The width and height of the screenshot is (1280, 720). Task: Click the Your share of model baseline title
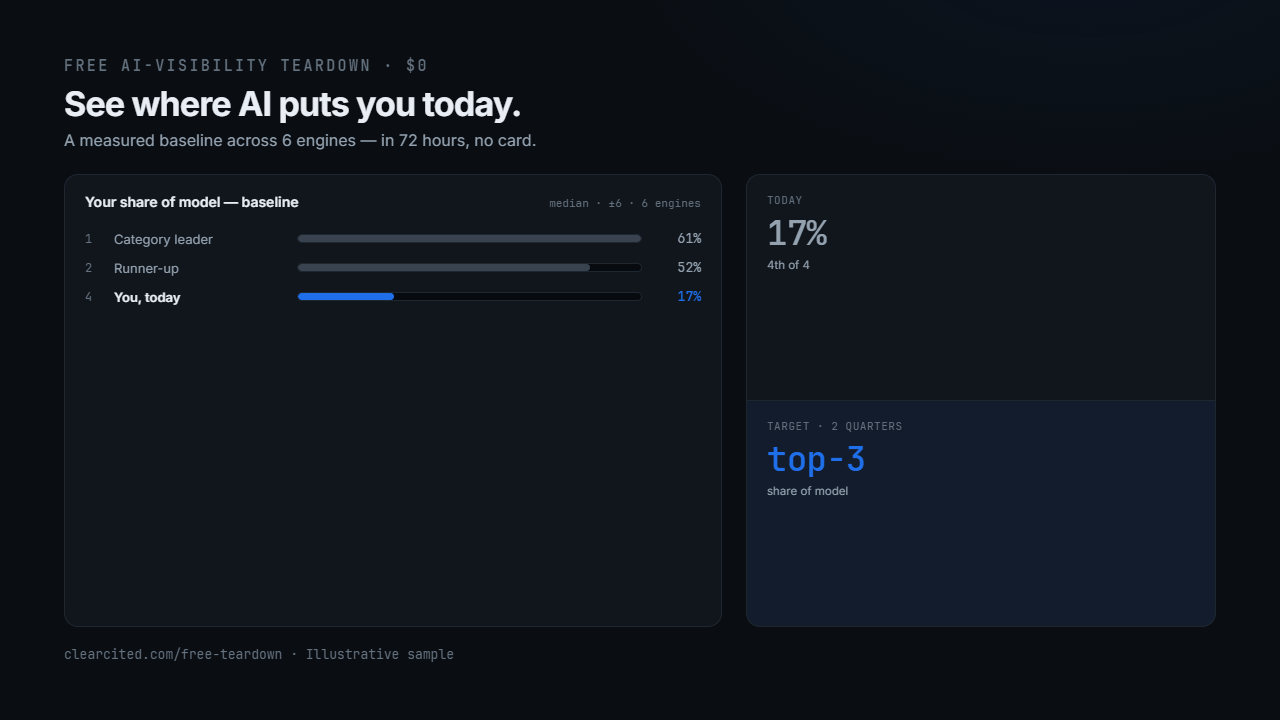[x=192, y=202]
